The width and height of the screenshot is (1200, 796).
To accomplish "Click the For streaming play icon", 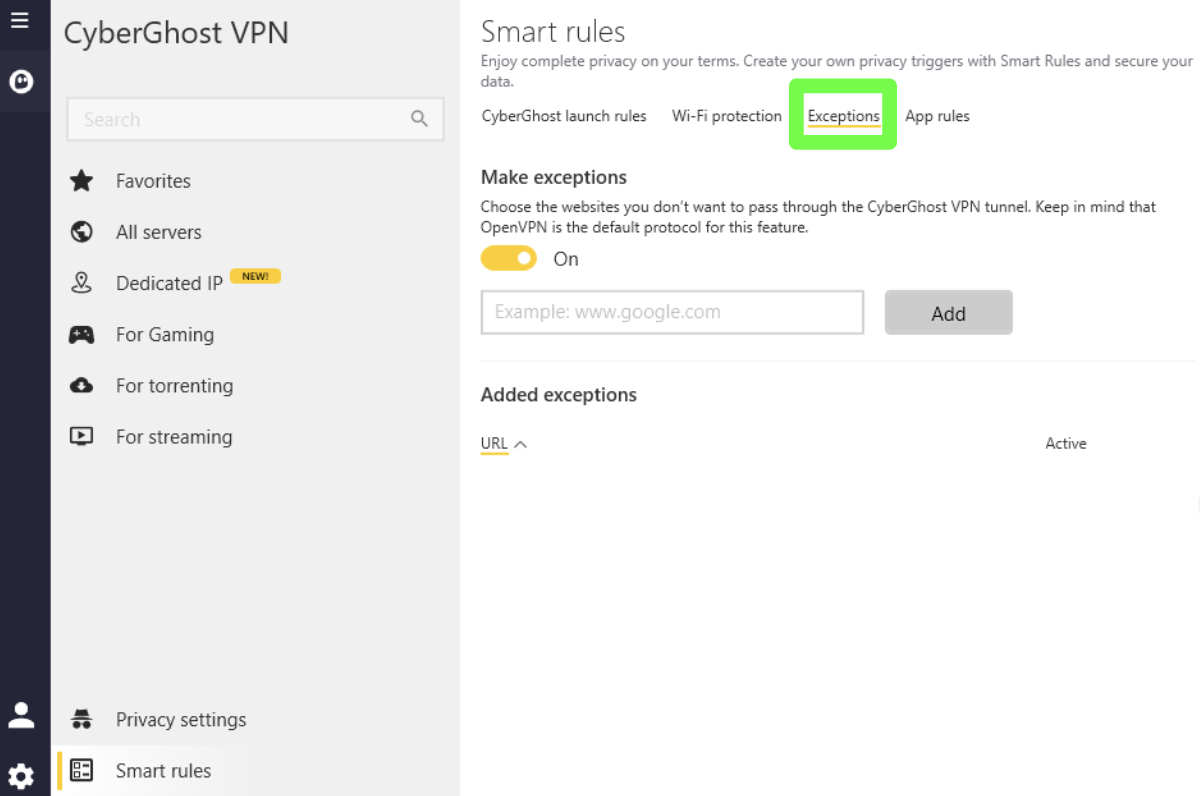I will [x=81, y=436].
